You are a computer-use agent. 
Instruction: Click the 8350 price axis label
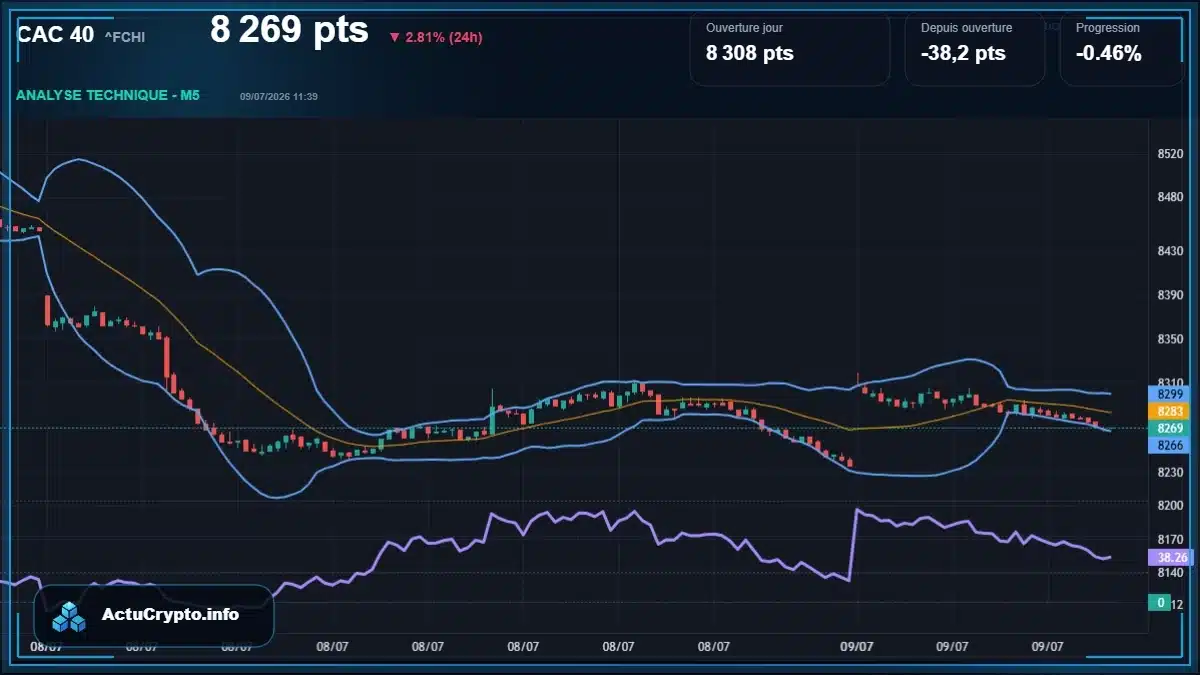click(x=1170, y=339)
